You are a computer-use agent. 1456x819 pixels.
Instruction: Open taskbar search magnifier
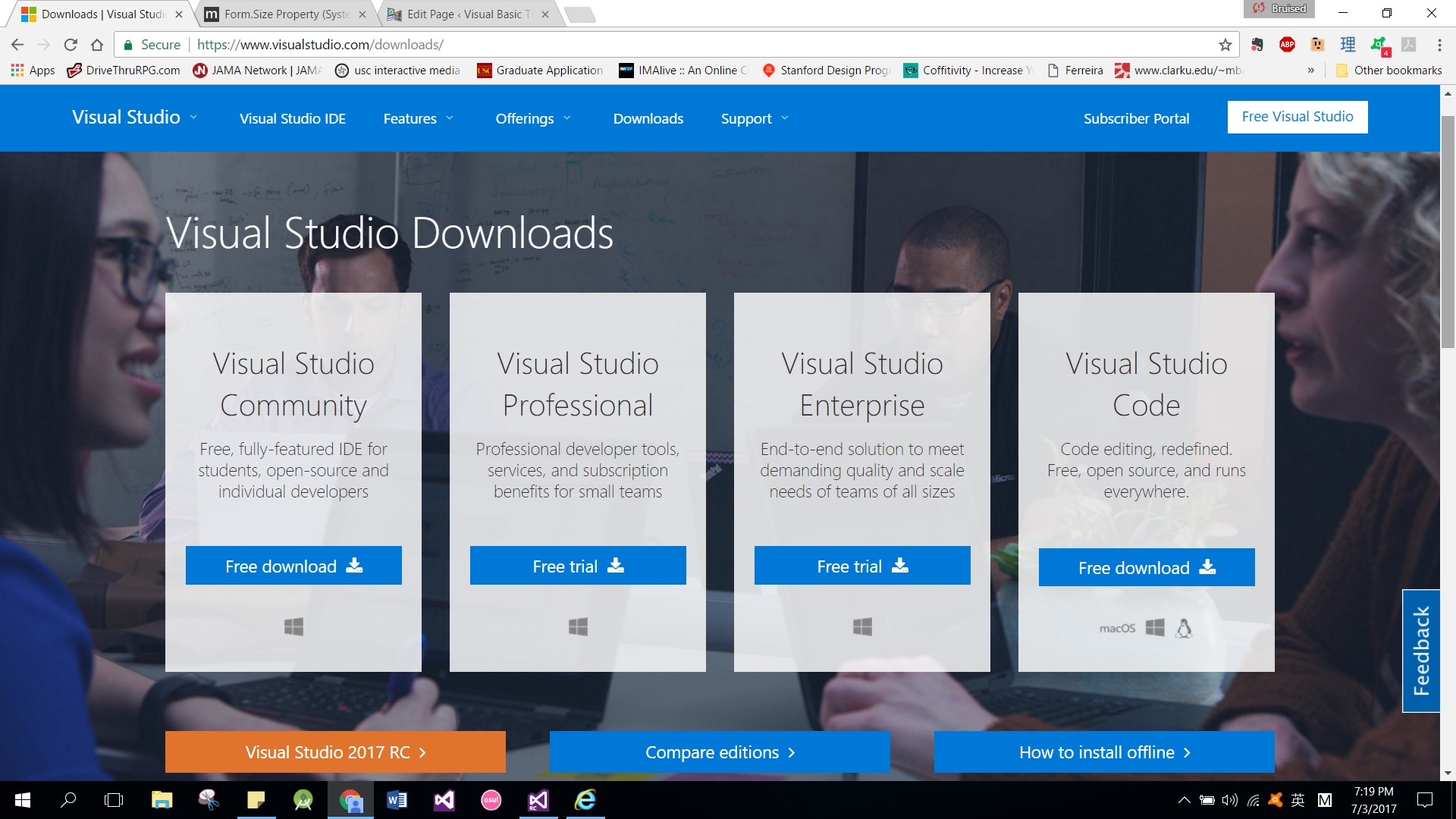(x=68, y=800)
